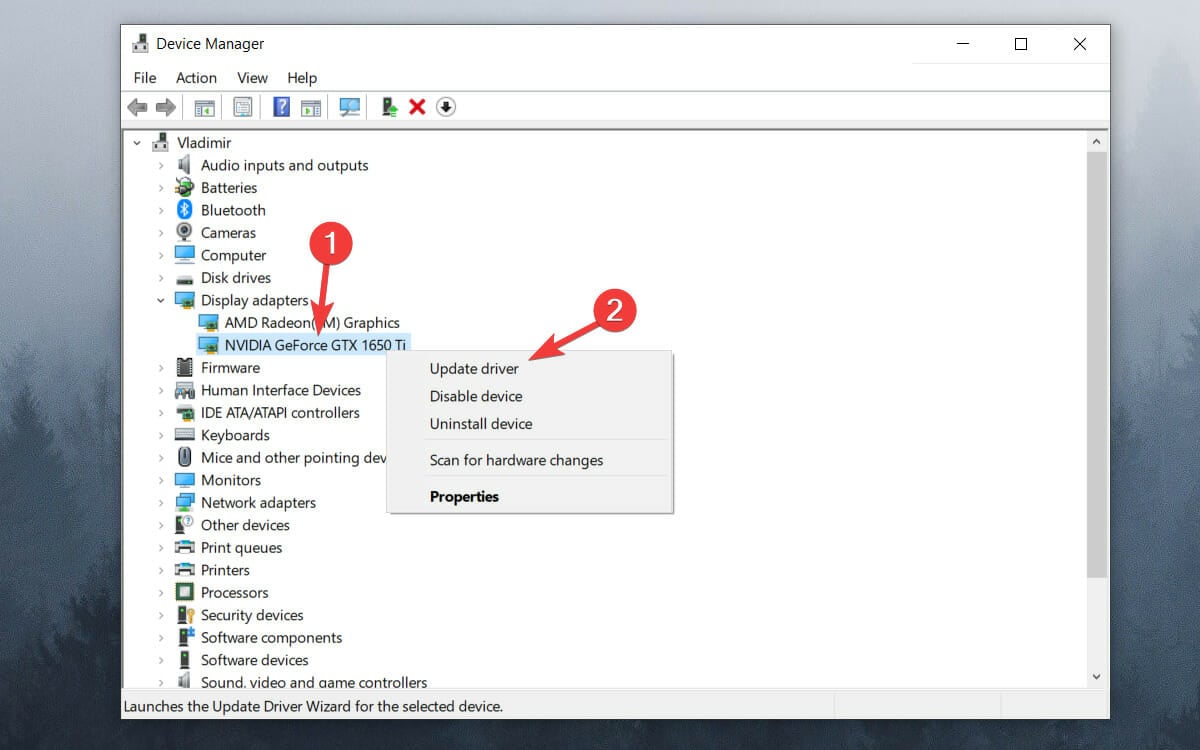Viewport: 1200px width, 750px height.
Task: Click the monitor scan-hardware toolbar icon
Action: (x=349, y=107)
